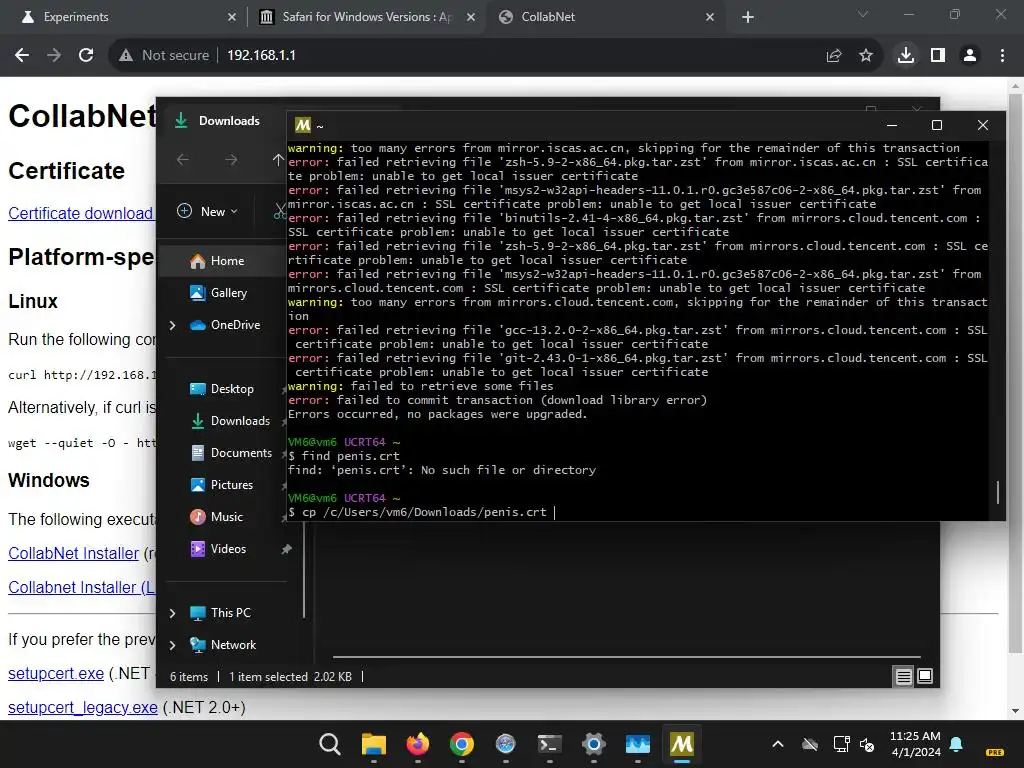This screenshot has width=1024, height=768.
Task: Open Chrome downloads icon
Action: 906,56
